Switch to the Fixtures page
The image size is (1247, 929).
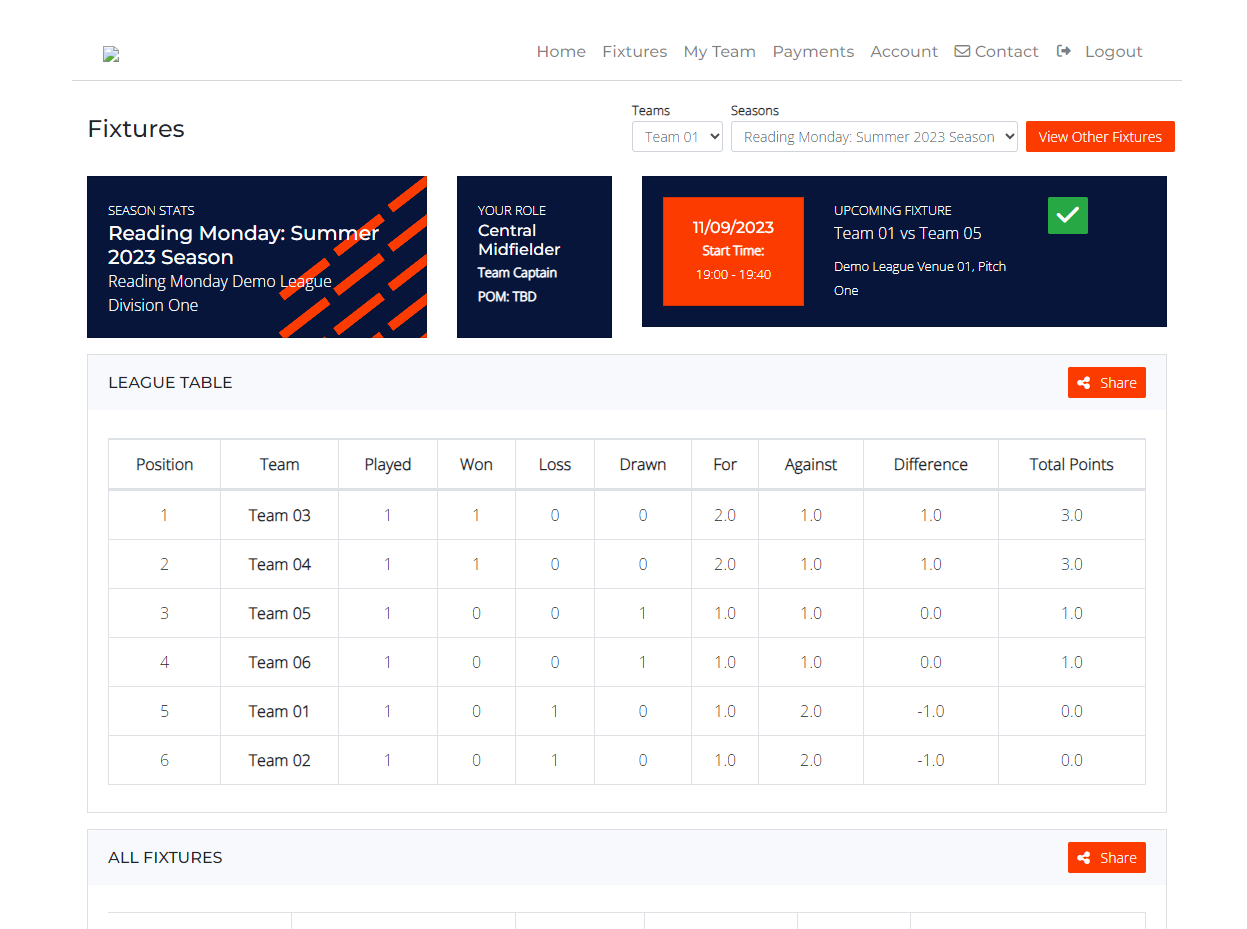[x=634, y=51]
